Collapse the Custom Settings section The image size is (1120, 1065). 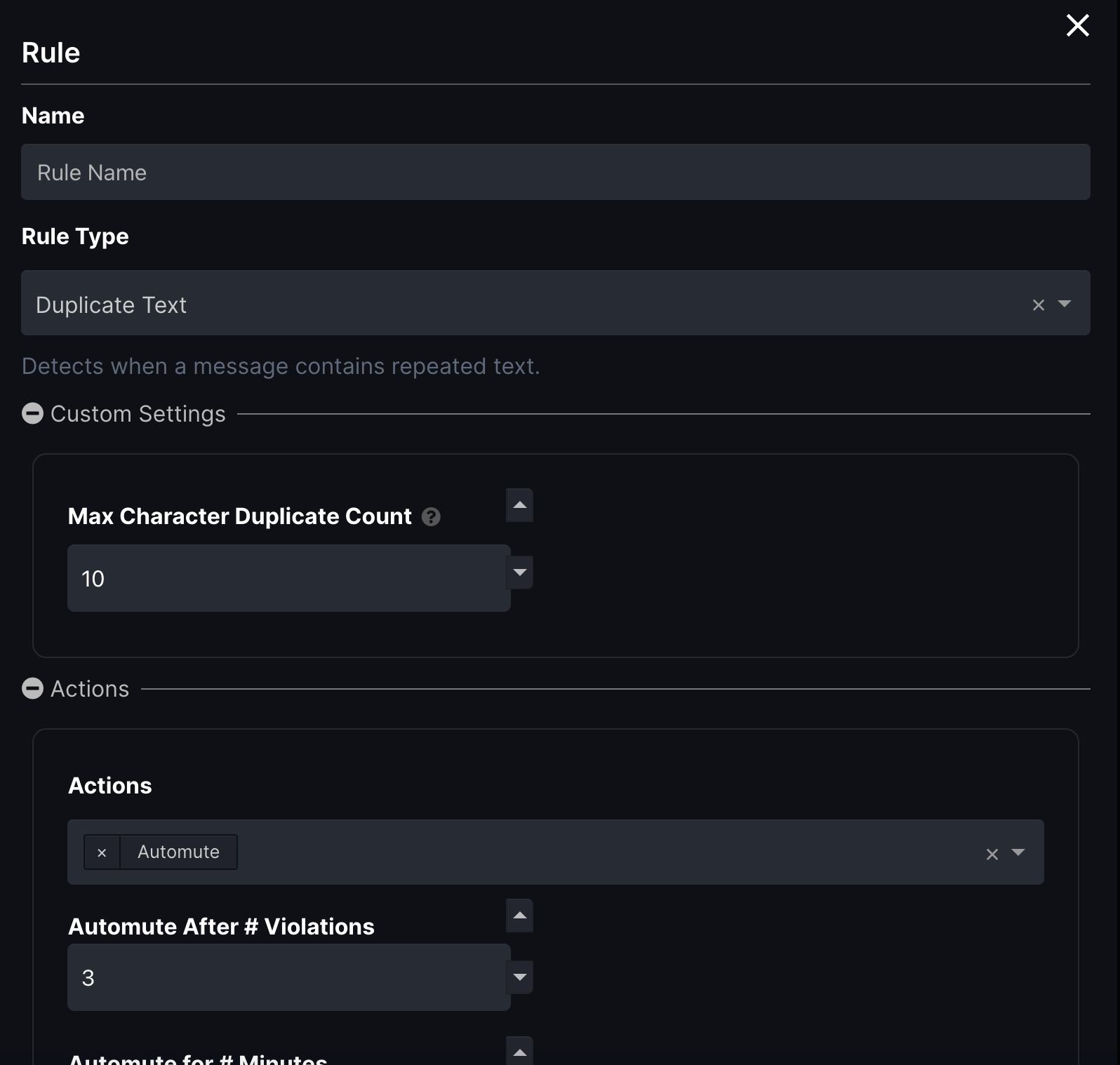pyautogui.click(x=32, y=414)
